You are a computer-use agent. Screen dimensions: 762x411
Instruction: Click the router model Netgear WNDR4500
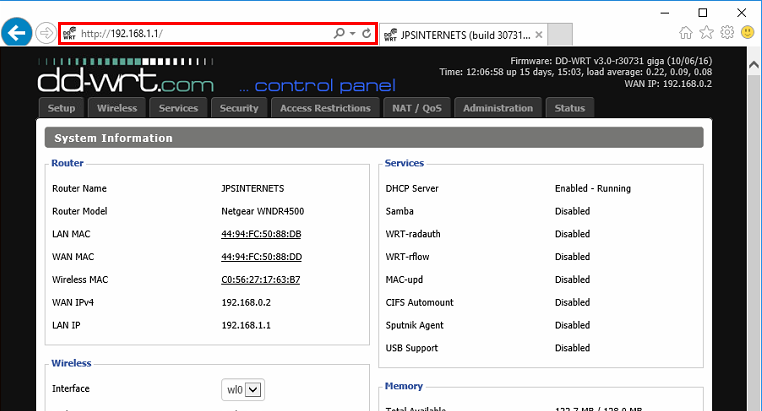(x=263, y=211)
